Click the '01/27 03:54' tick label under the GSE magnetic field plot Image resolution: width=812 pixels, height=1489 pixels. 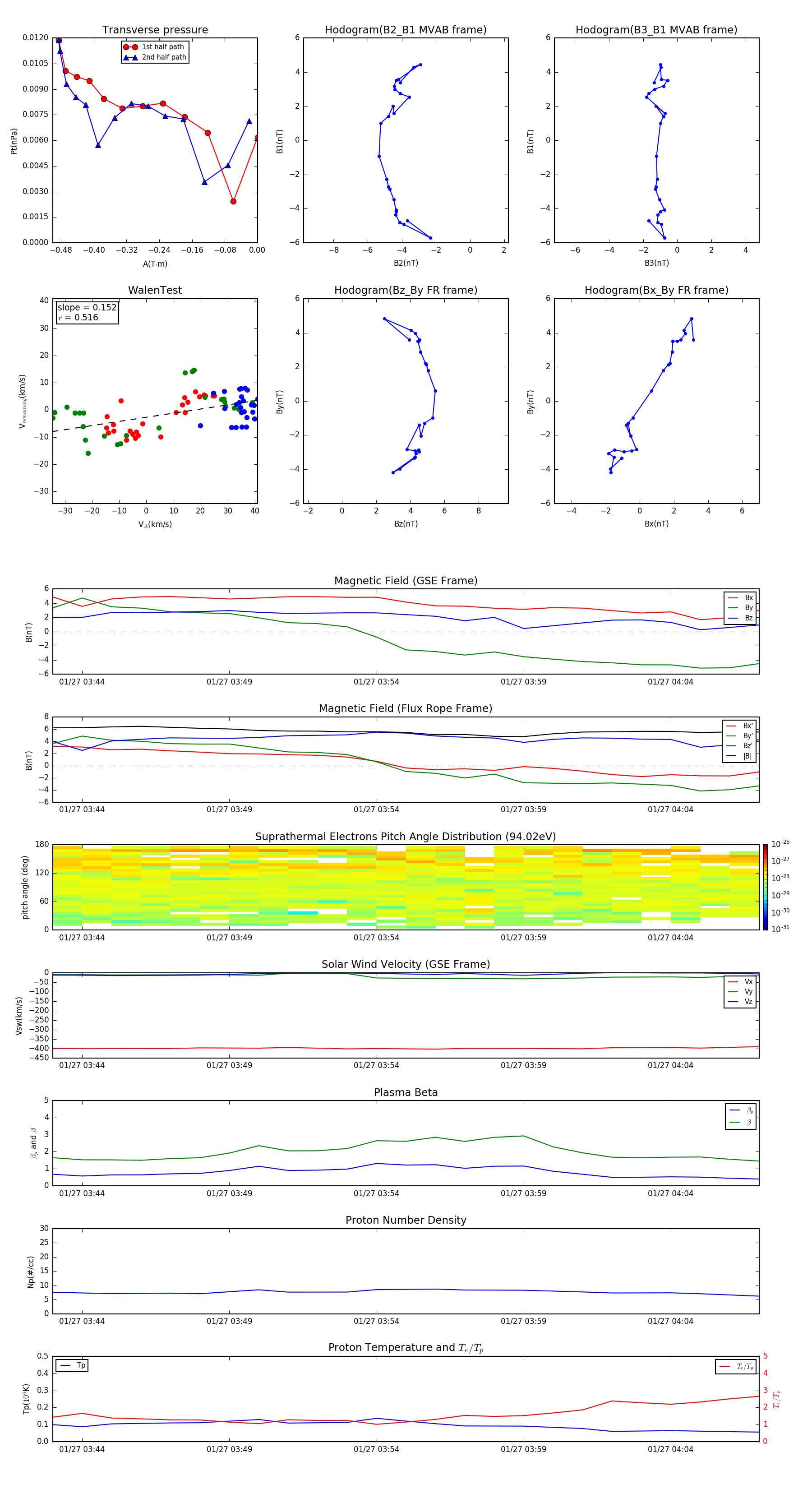point(376,682)
